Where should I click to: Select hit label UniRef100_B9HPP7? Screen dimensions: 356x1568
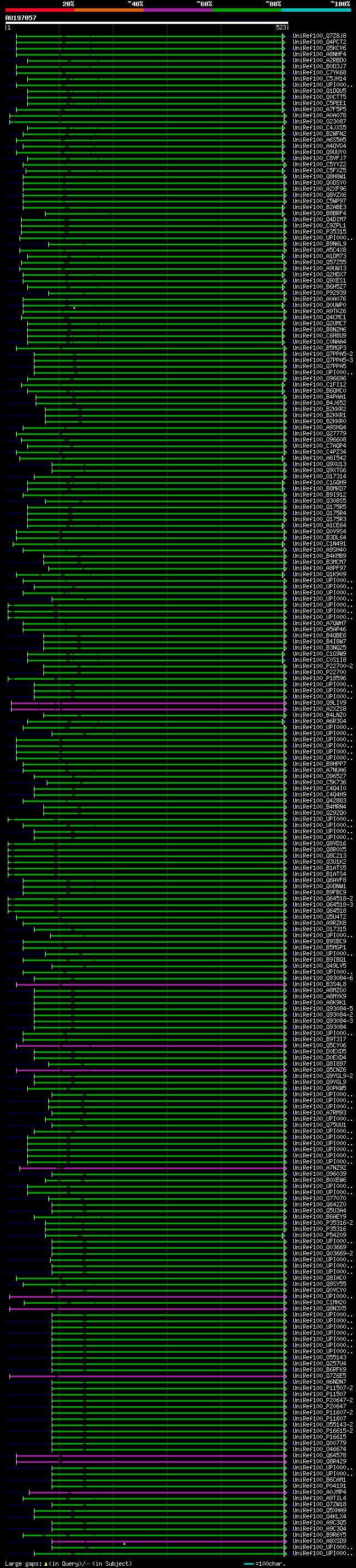click(x=319, y=764)
